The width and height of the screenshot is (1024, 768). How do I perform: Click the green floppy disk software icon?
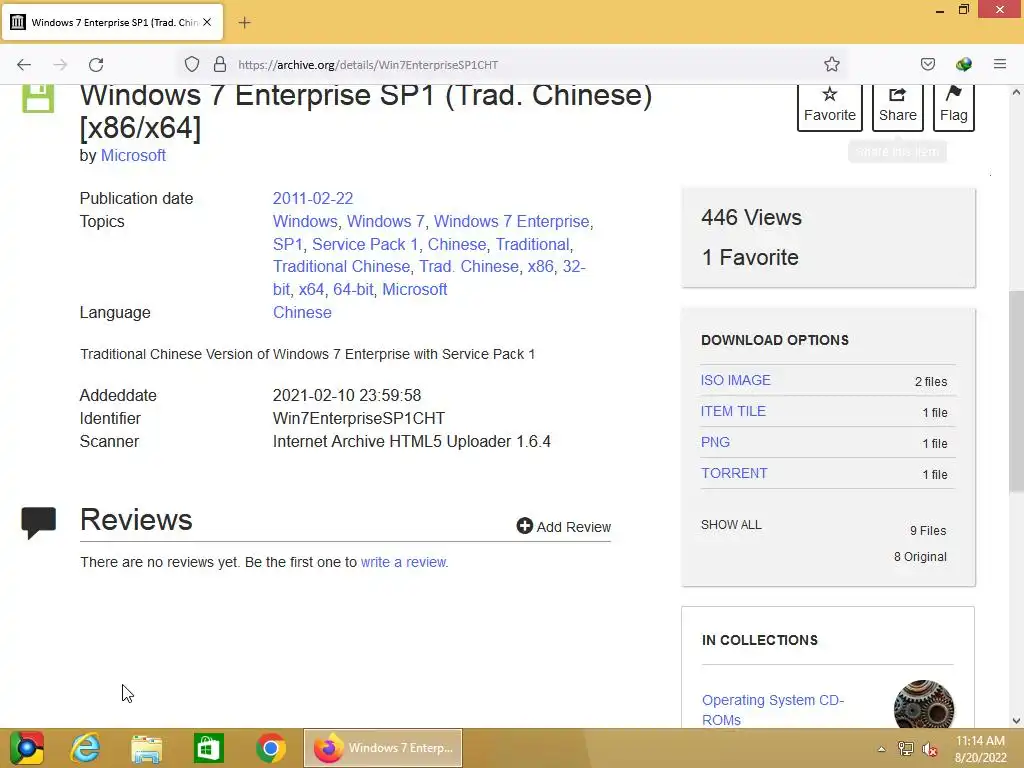[39, 98]
